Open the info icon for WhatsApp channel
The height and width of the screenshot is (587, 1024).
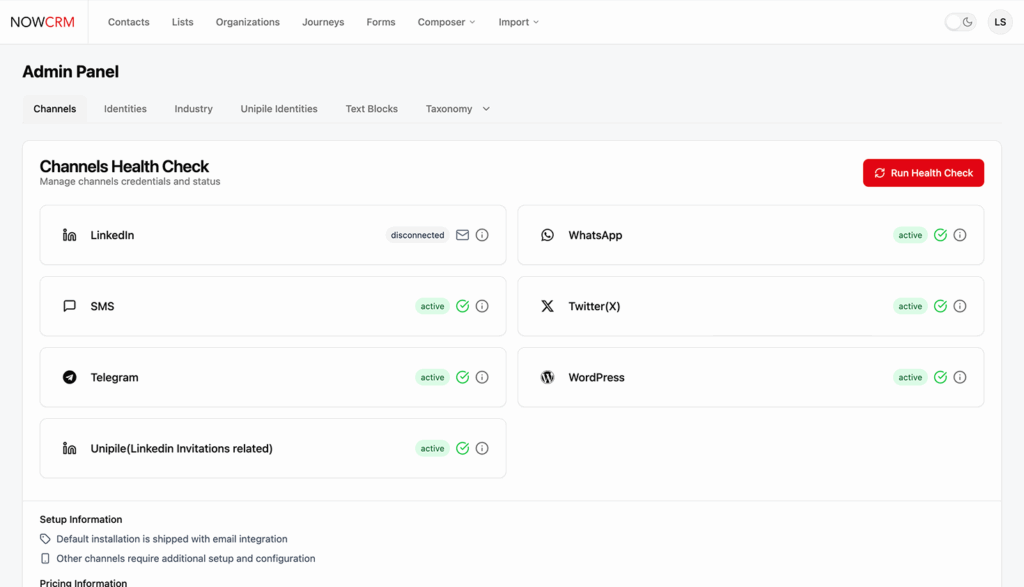960,235
